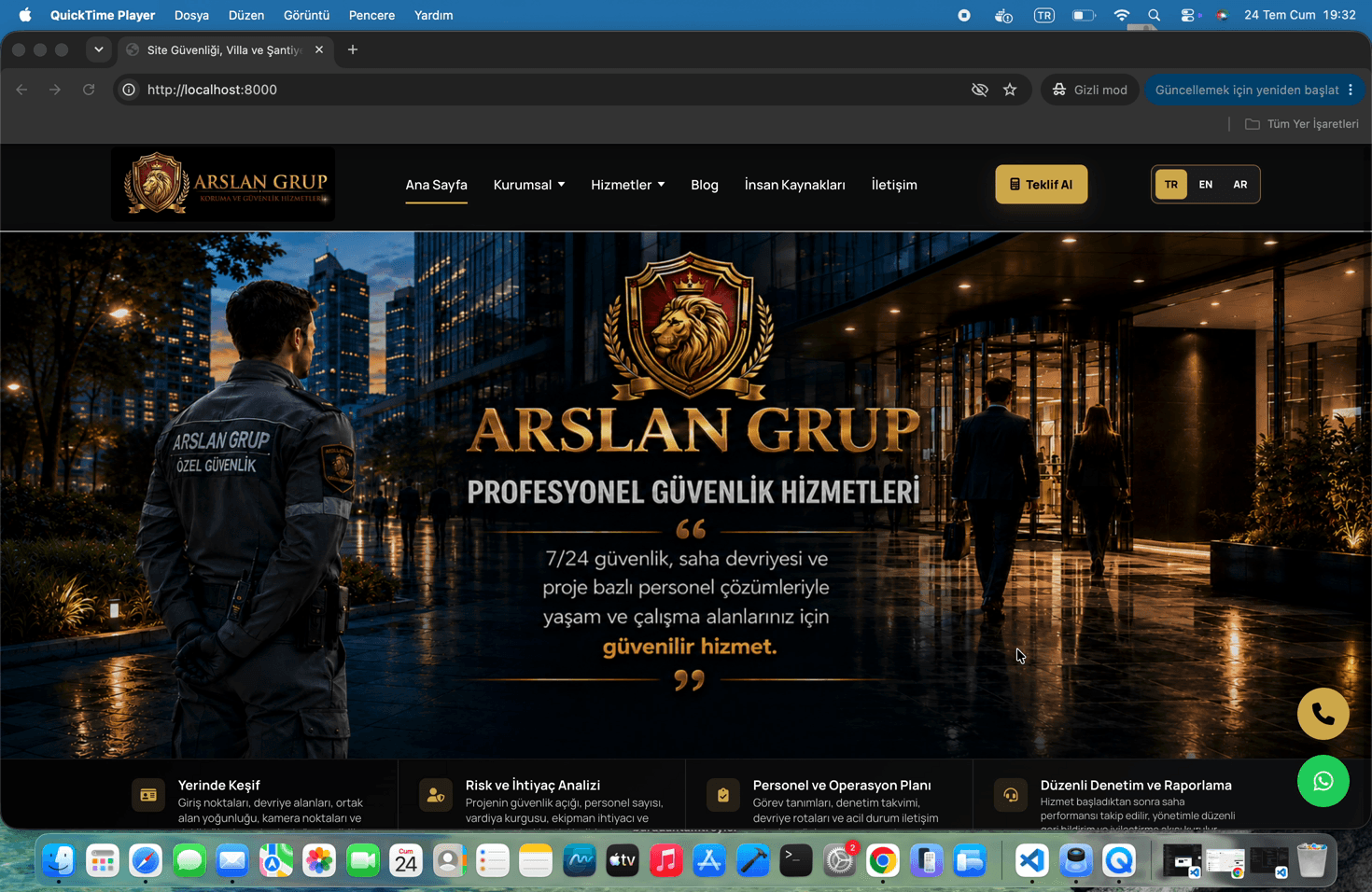Open the Görüntü menu

(306, 15)
